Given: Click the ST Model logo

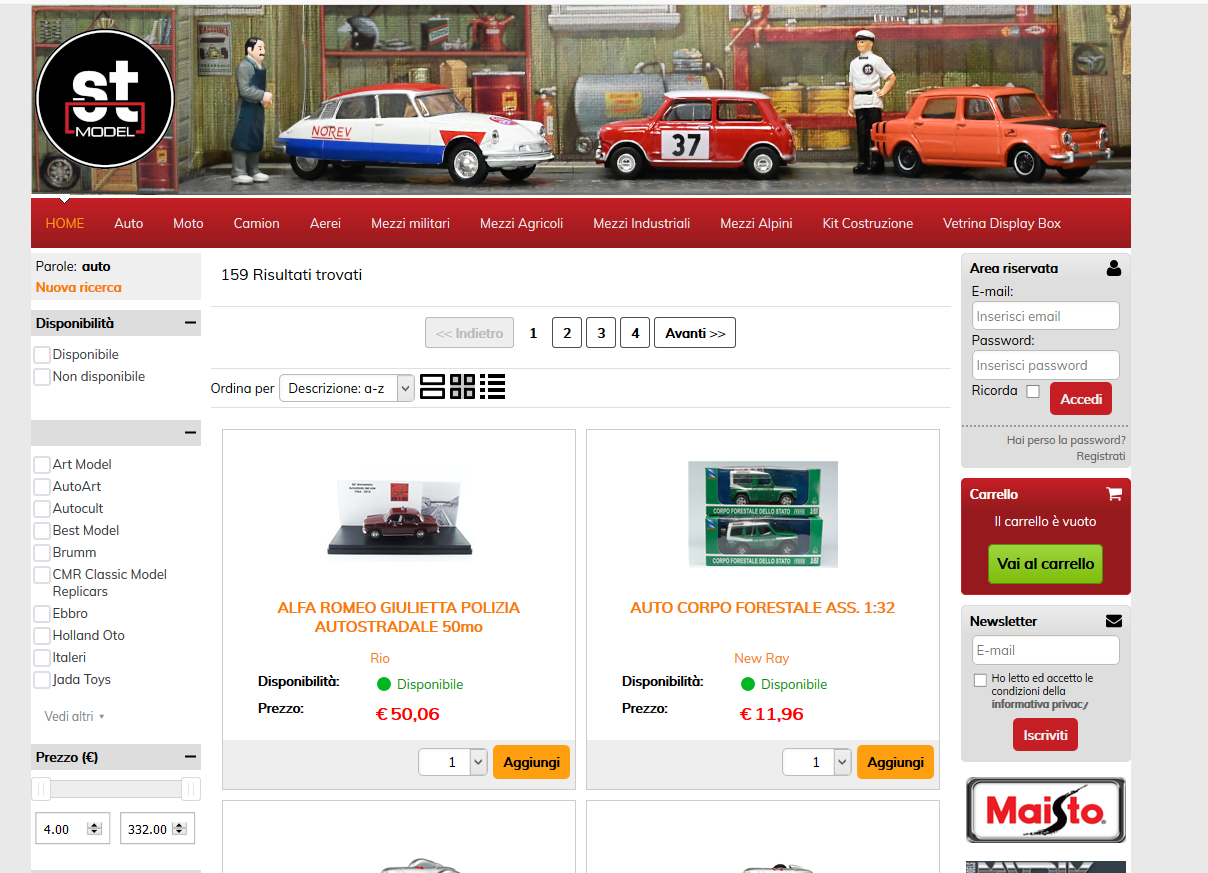Looking at the screenshot, I should (105, 99).
